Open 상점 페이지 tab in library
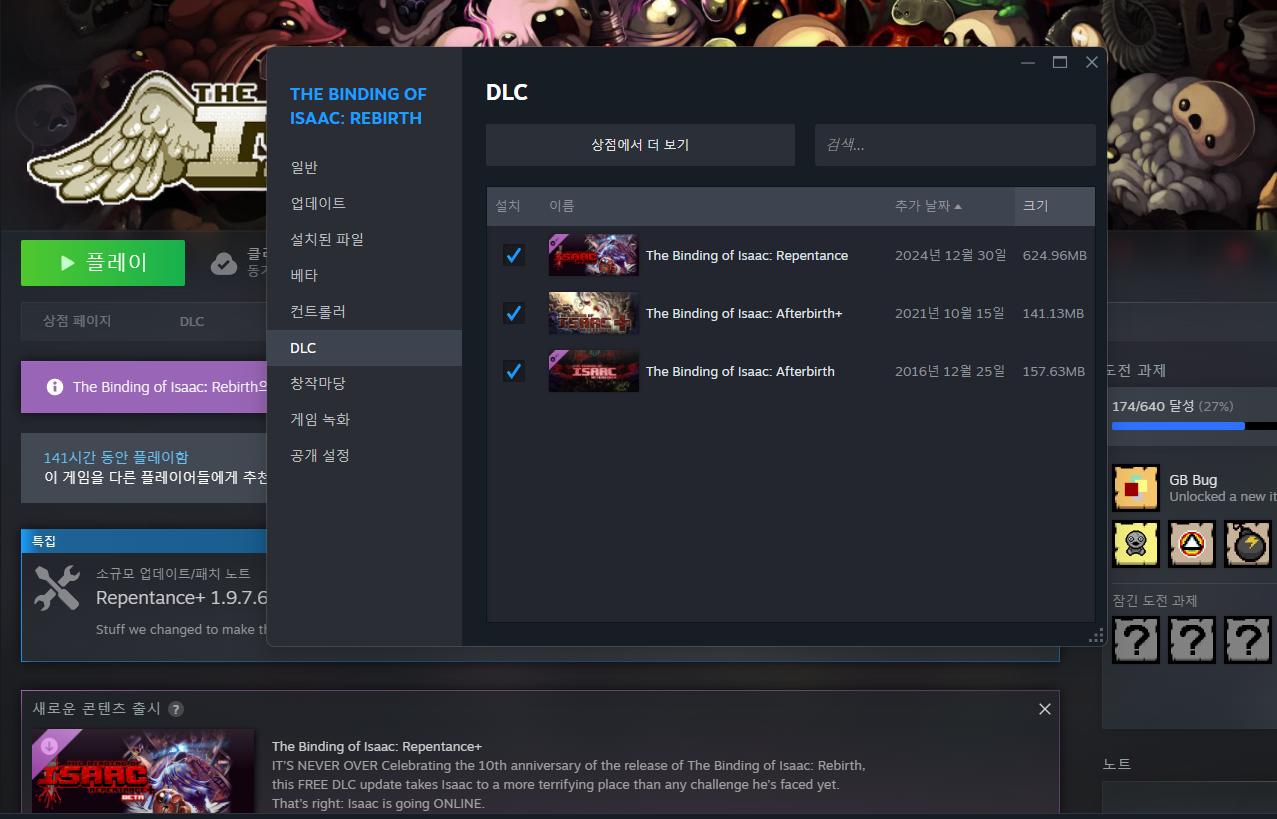Image resolution: width=1277 pixels, height=819 pixels. point(77,321)
